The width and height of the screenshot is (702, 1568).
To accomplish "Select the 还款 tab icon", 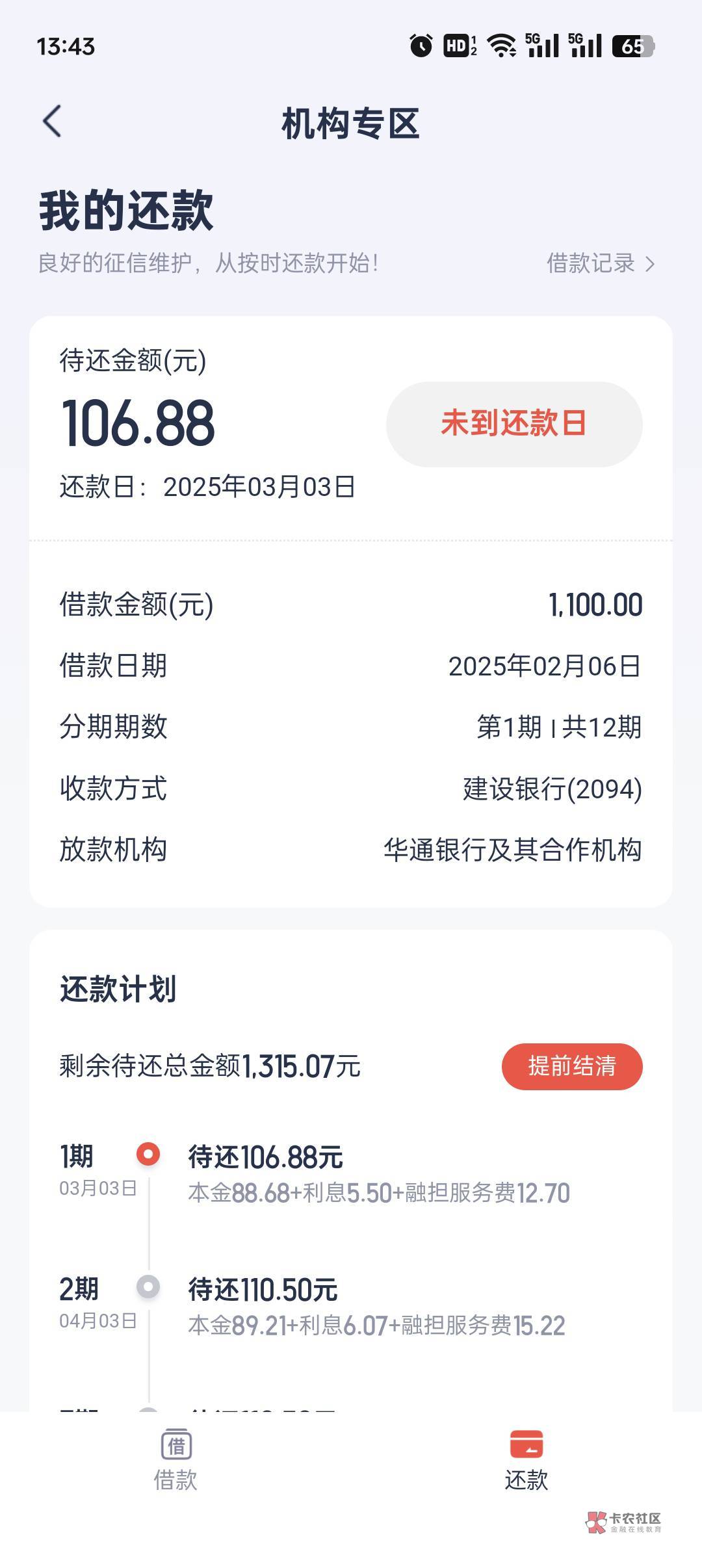I will [x=526, y=1444].
